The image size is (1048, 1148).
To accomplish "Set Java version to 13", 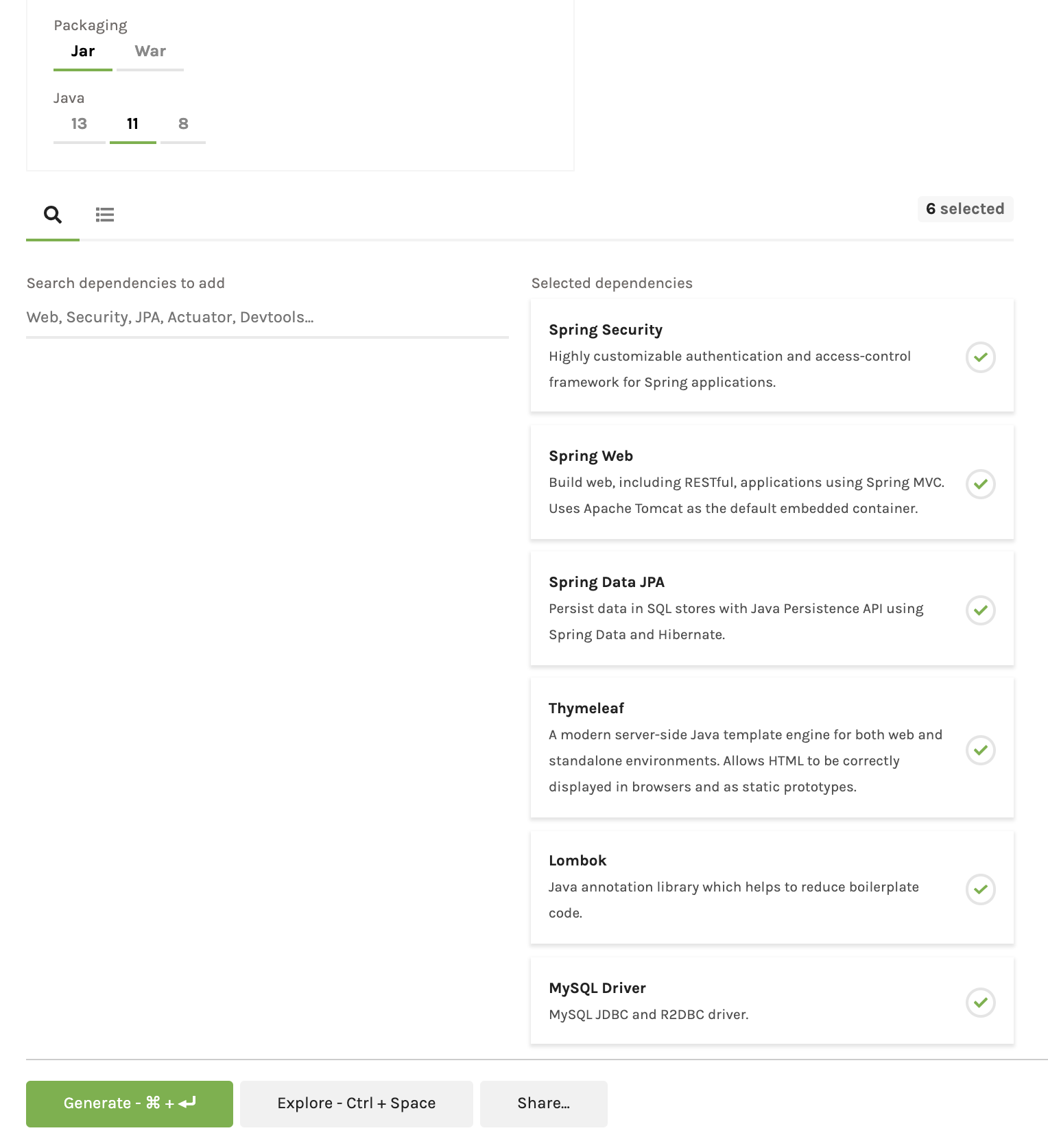I will tap(79, 124).
